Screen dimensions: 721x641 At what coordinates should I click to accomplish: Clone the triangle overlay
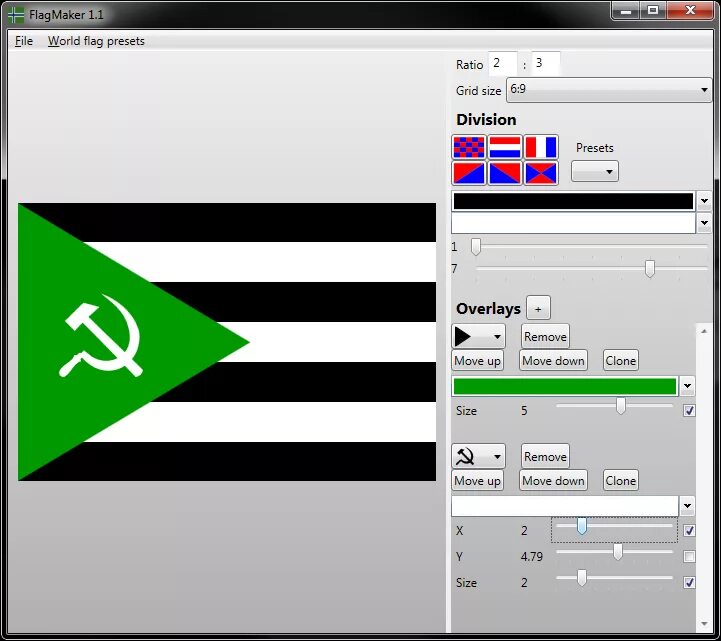click(621, 361)
